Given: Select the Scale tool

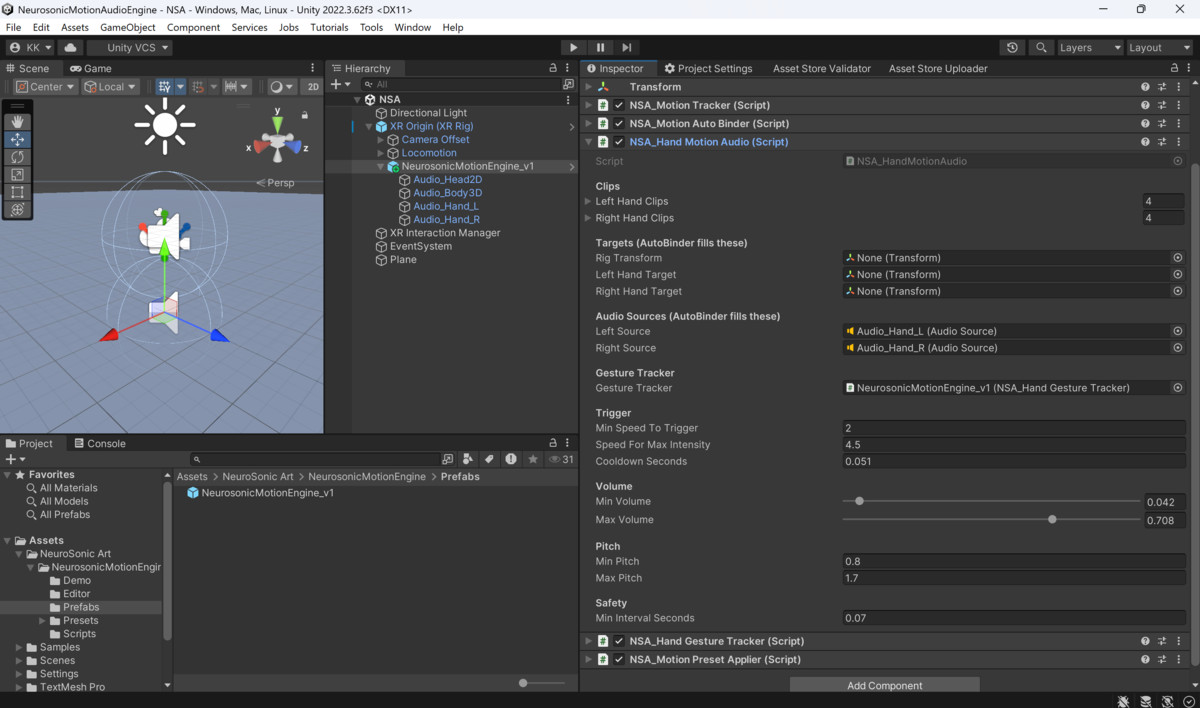Looking at the screenshot, I should pos(16,174).
